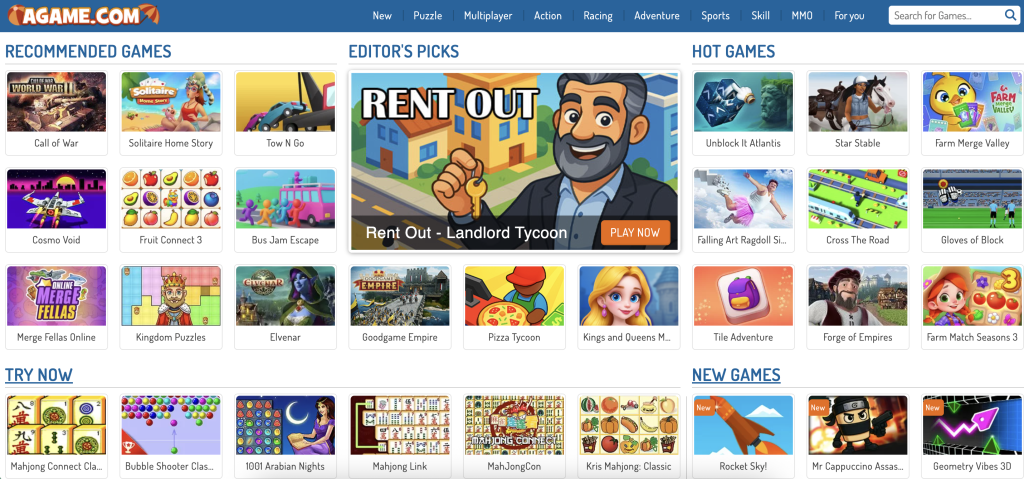Open the Unblock It Atlantis thumbnail
The width and height of the screenshot is (1024, 479).
click(743, 102)
